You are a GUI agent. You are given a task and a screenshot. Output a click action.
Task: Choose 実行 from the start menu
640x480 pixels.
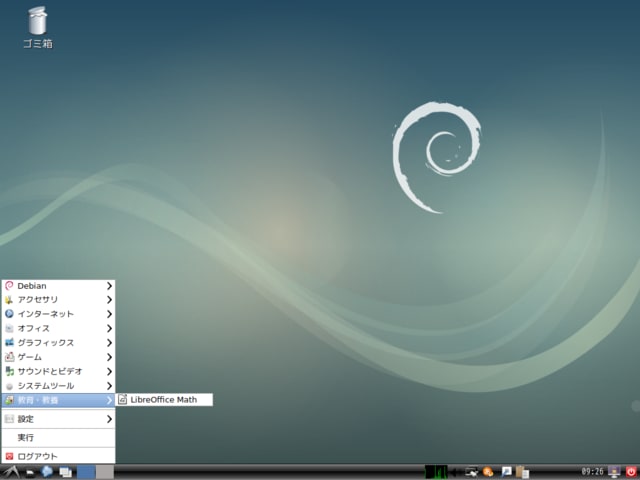58,438
